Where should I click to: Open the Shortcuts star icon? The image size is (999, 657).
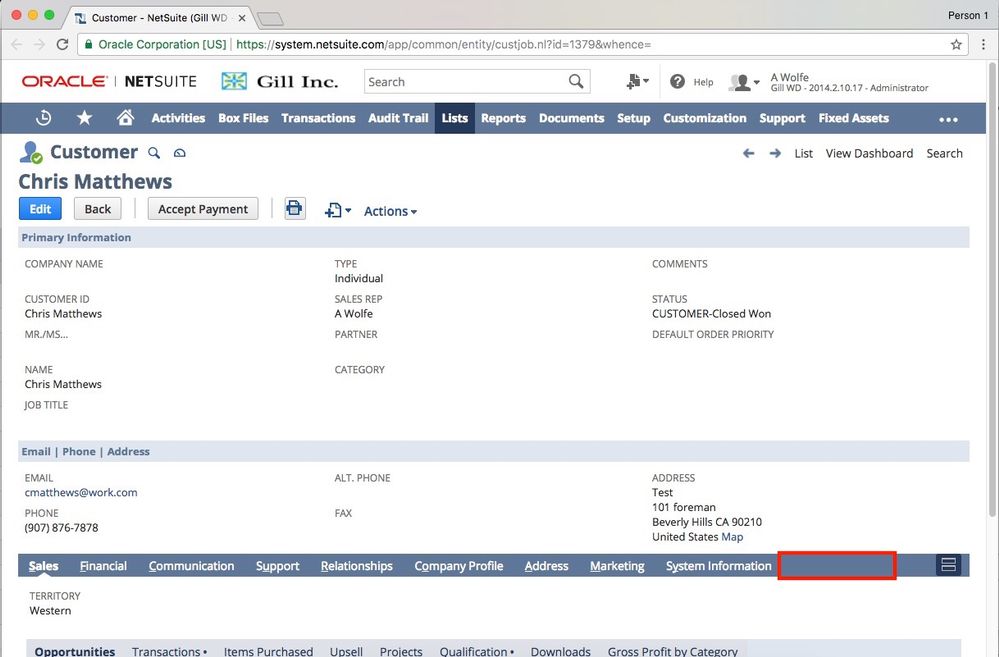point(85,118)
